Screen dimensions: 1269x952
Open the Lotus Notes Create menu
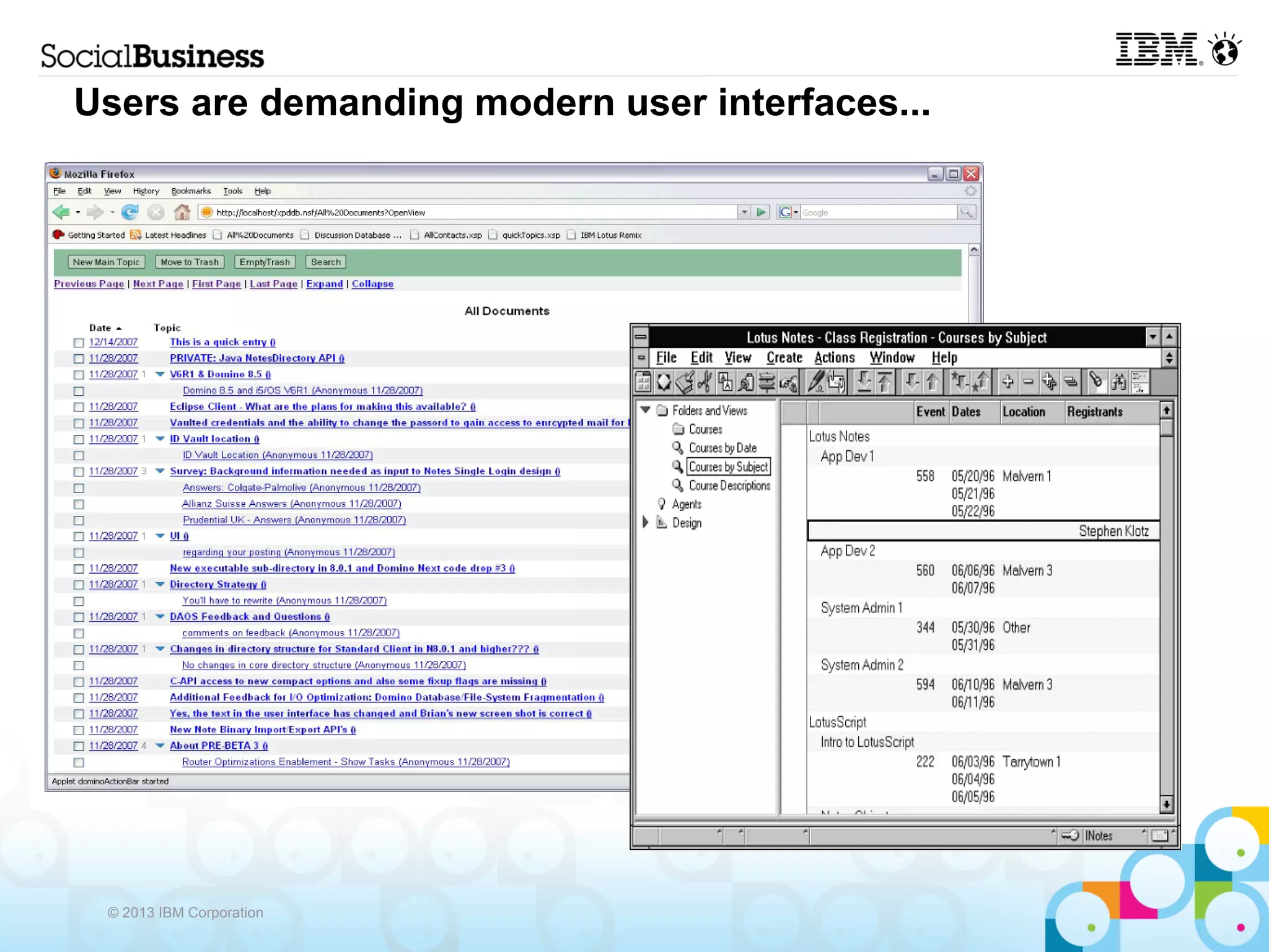click(x=784, y=357)
